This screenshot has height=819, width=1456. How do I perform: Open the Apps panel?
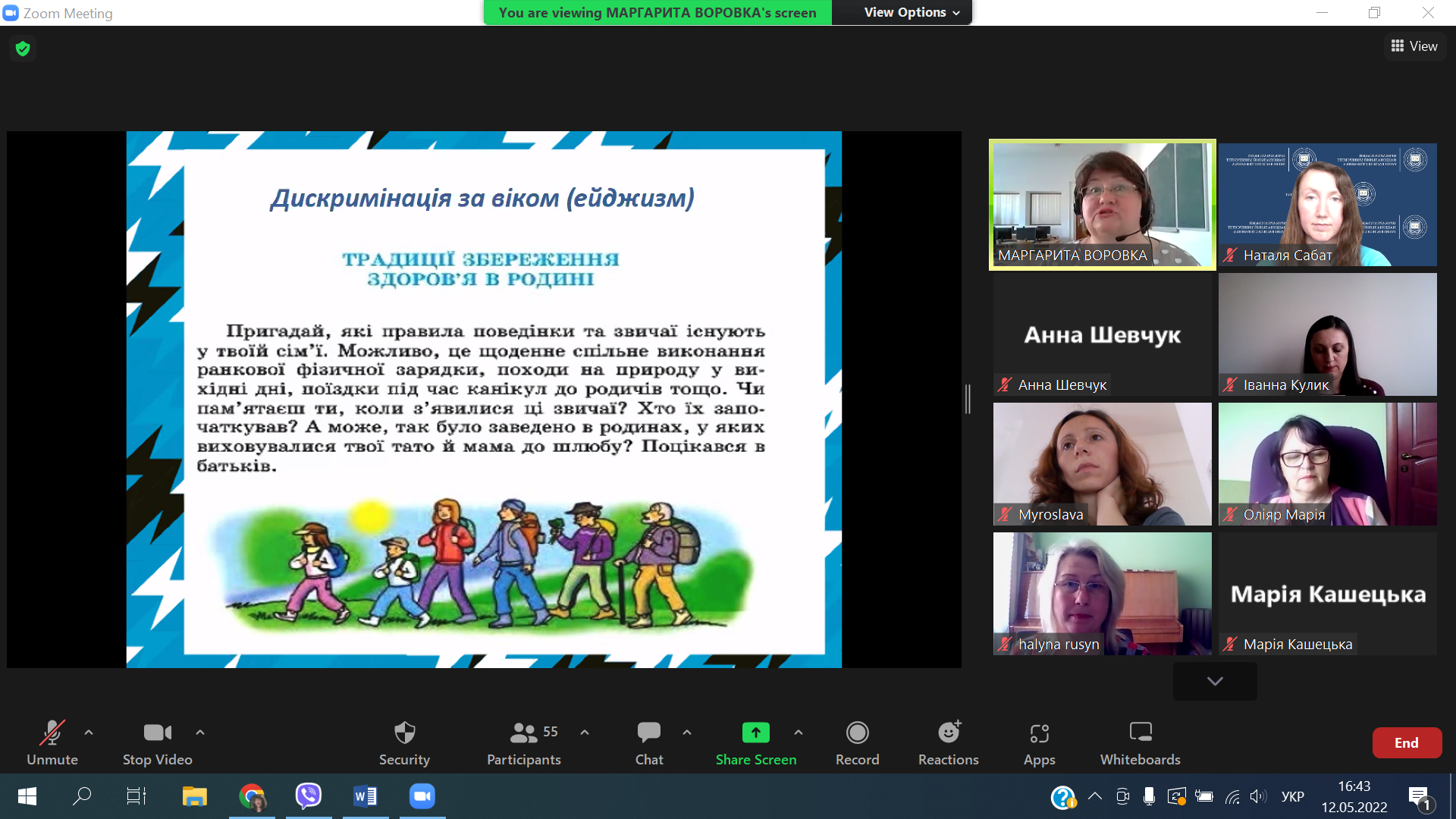1039,733
